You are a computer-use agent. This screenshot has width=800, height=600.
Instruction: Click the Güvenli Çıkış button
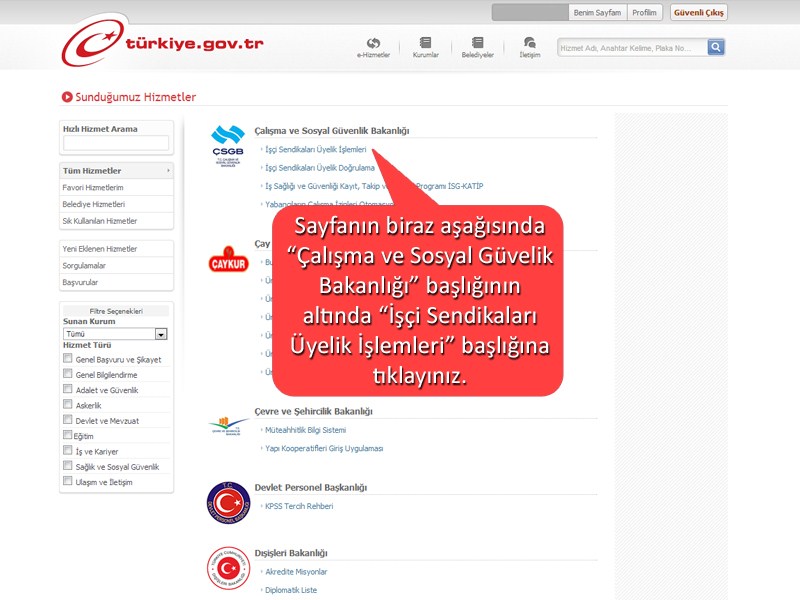pyautogui.click(x=698, y=13)
